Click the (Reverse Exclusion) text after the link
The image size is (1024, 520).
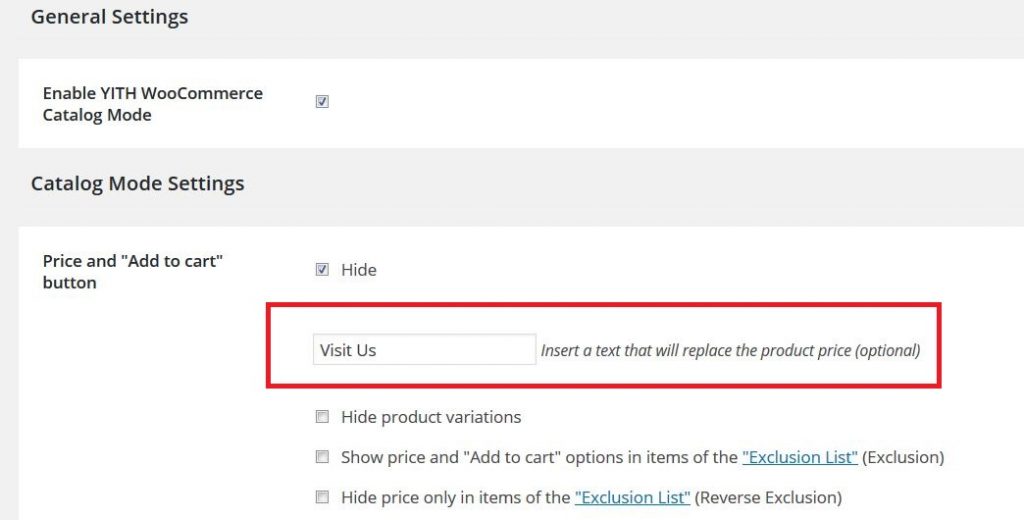coord(768,498)
